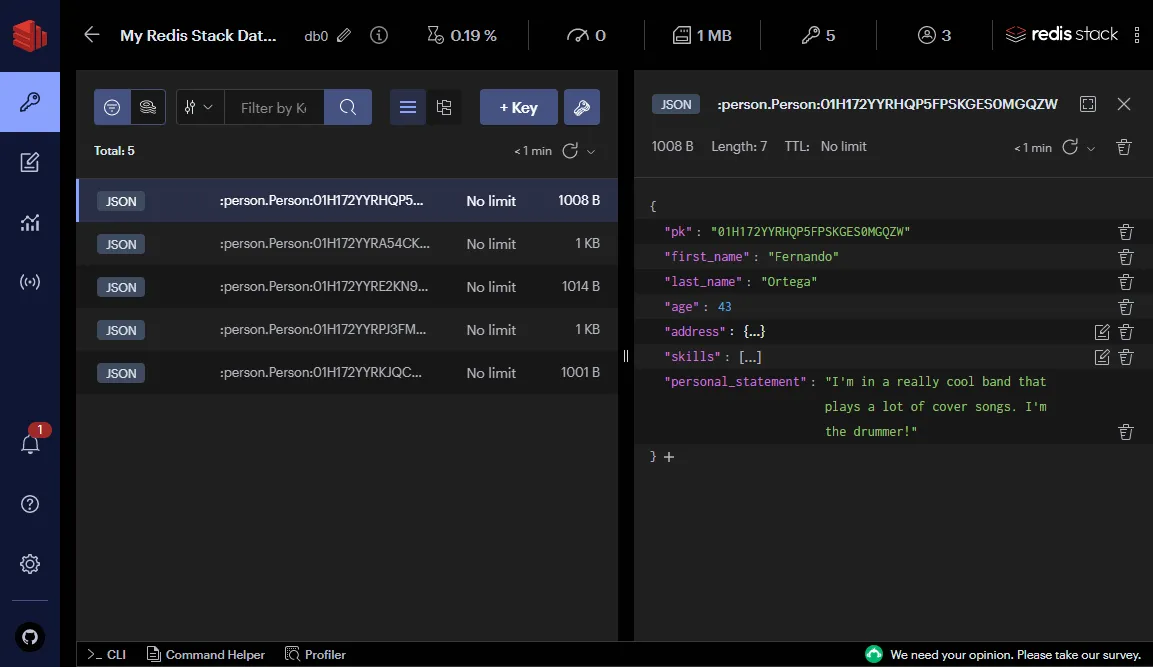Delete the key using the trash icon
This screenshot has height=667, width=1153.
pyautogui.click(x=1123, y=146)
